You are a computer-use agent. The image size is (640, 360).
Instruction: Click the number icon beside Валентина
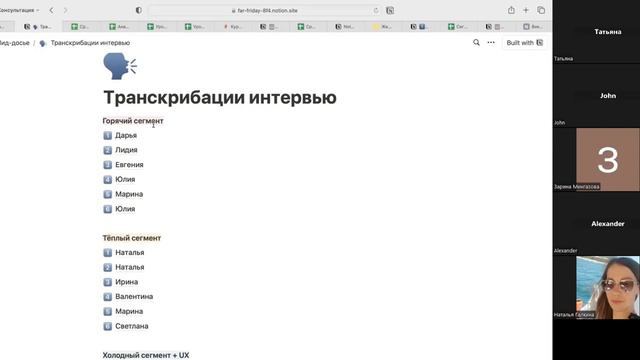(x=107, y=297)
